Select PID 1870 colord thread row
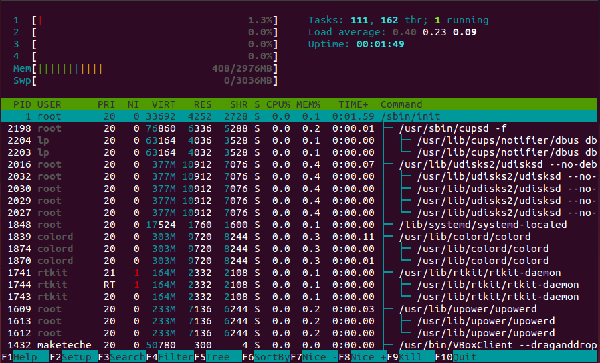The height and width of the screenshot is (363, 600). click(299, 261)
